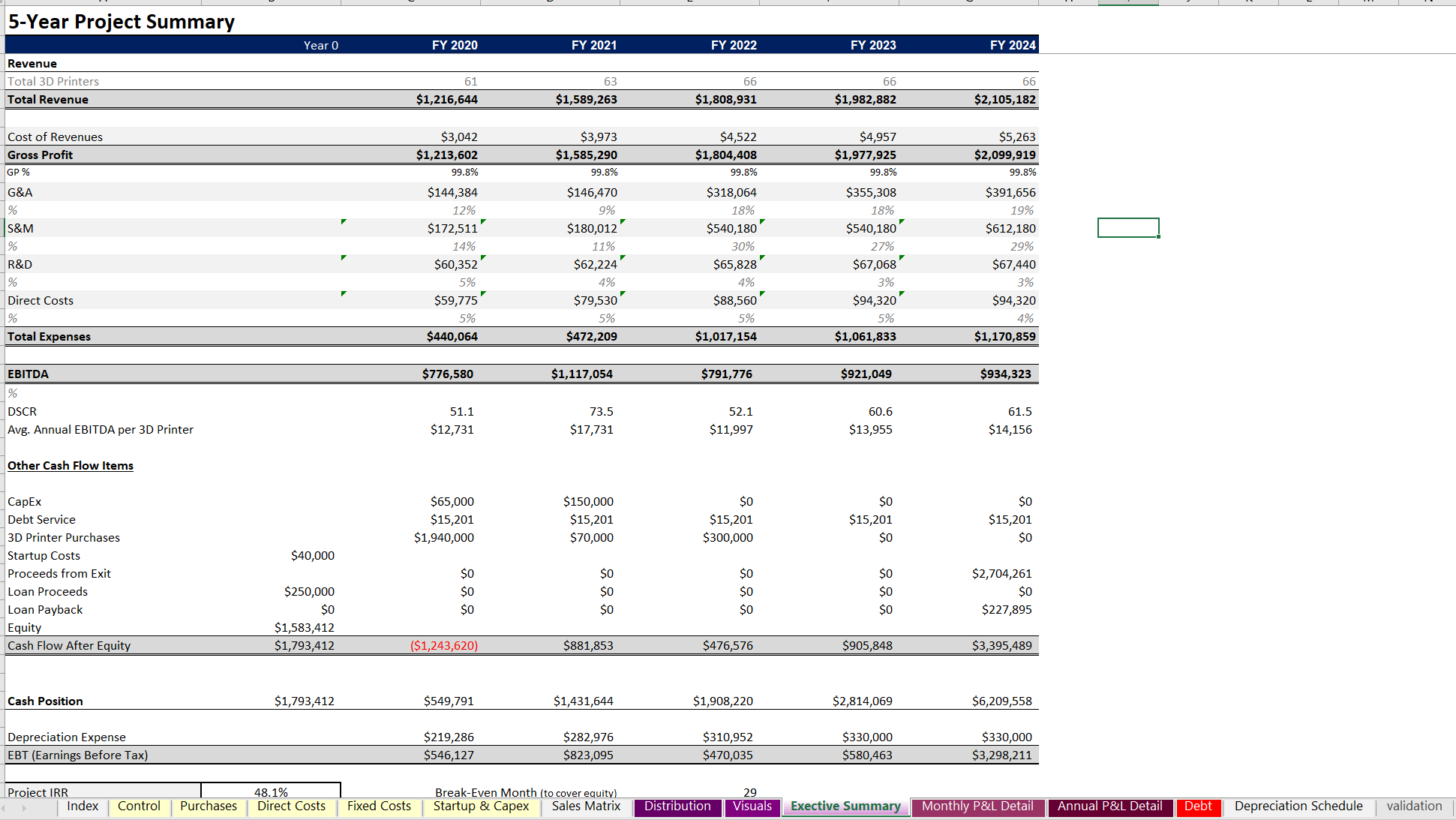Click the FY 2022 column header cell
Image resolution: width=1456 pixels, height=820 pixels.
click(734, 45)
